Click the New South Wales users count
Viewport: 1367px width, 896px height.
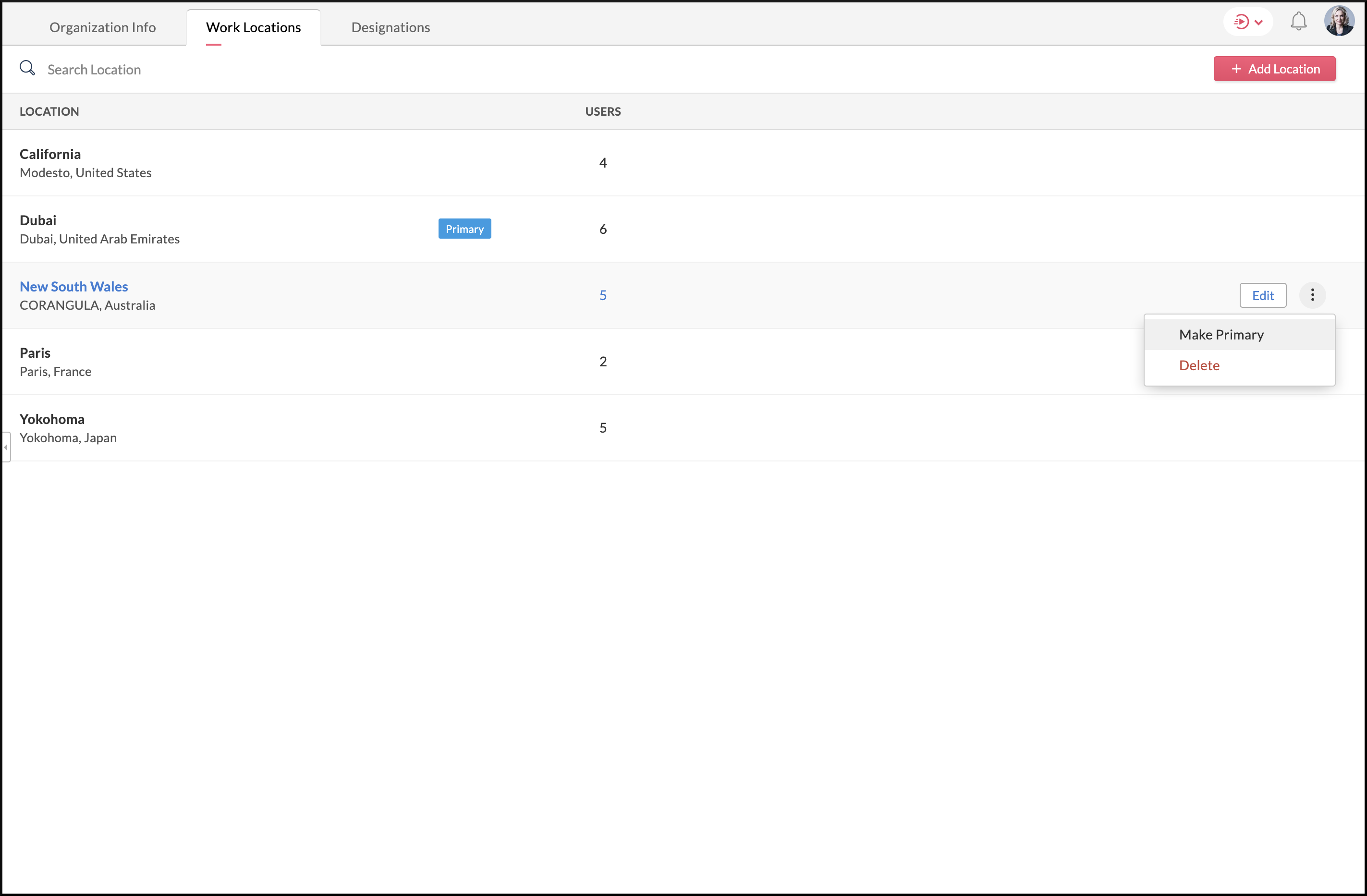click(x=602, y=295)
